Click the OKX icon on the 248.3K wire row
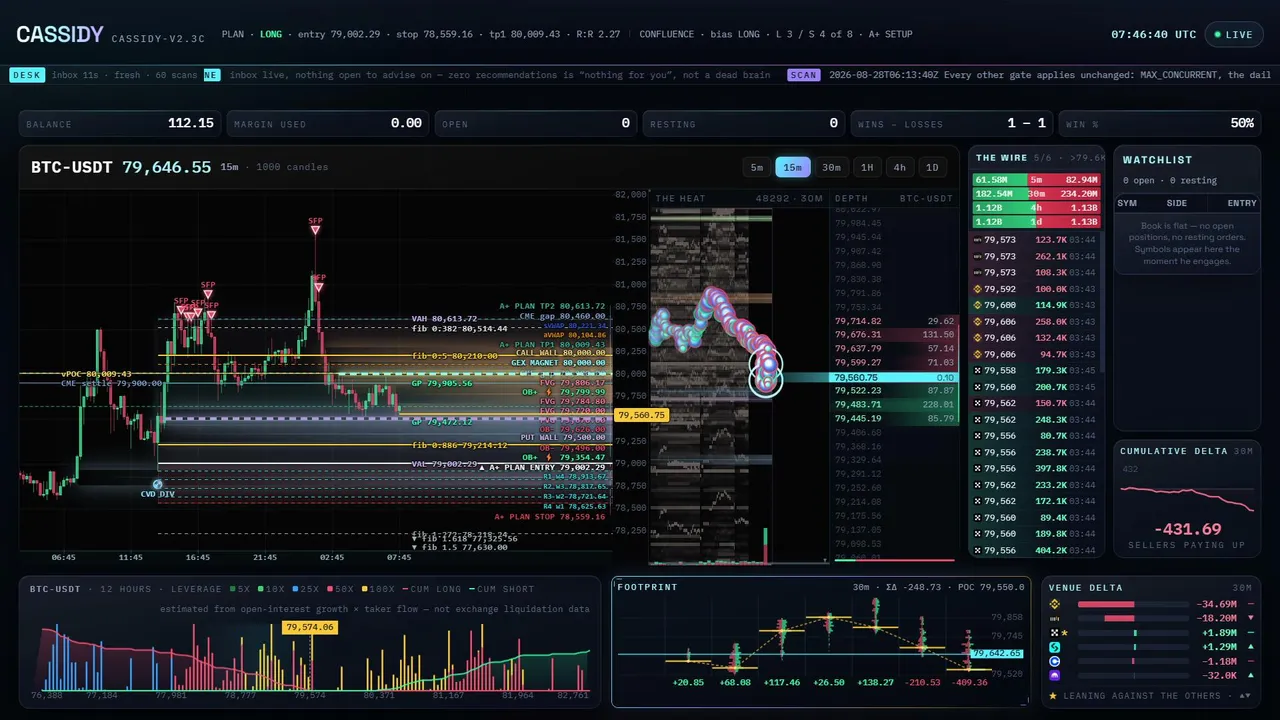The height and width of the screenshot is (720, 1280). pos(978,419)
